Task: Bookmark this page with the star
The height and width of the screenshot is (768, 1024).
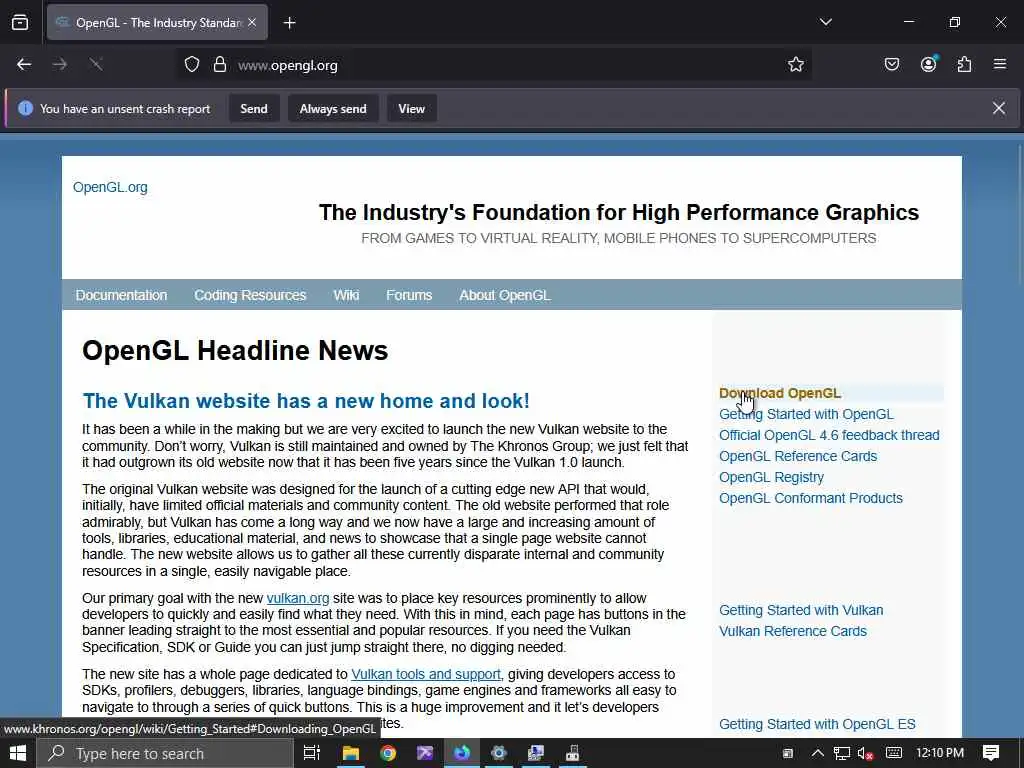Action: coord(795,65)
